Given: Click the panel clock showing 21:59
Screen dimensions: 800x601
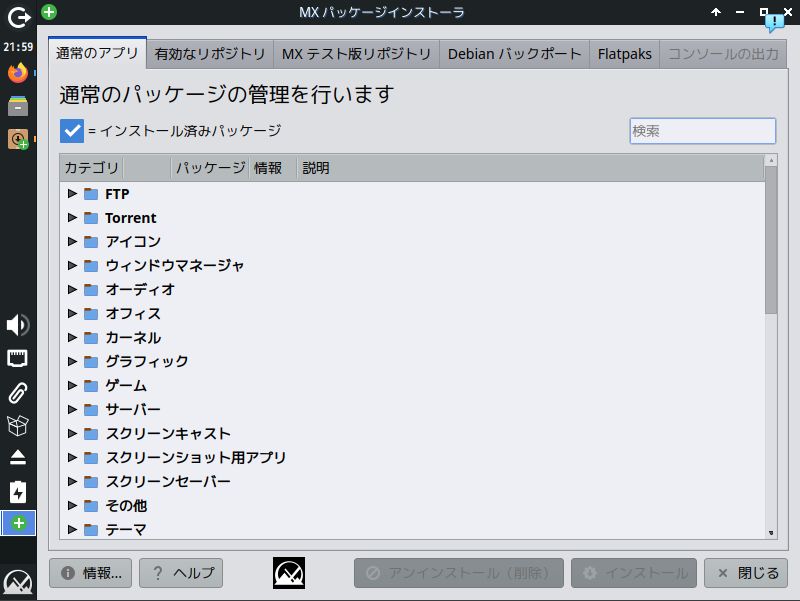Looking at the screenshot, I should tap(18, 47).
